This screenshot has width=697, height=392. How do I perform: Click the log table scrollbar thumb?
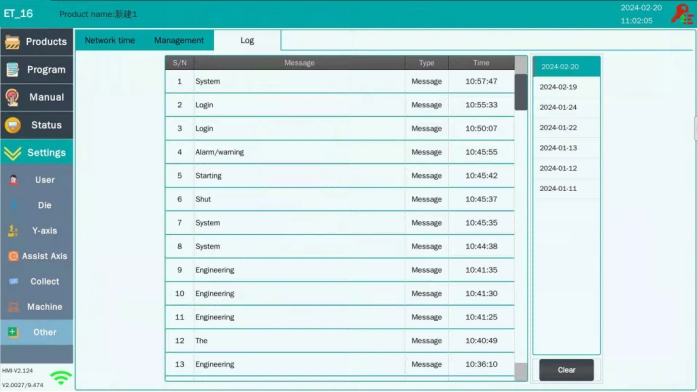(521, 92)
